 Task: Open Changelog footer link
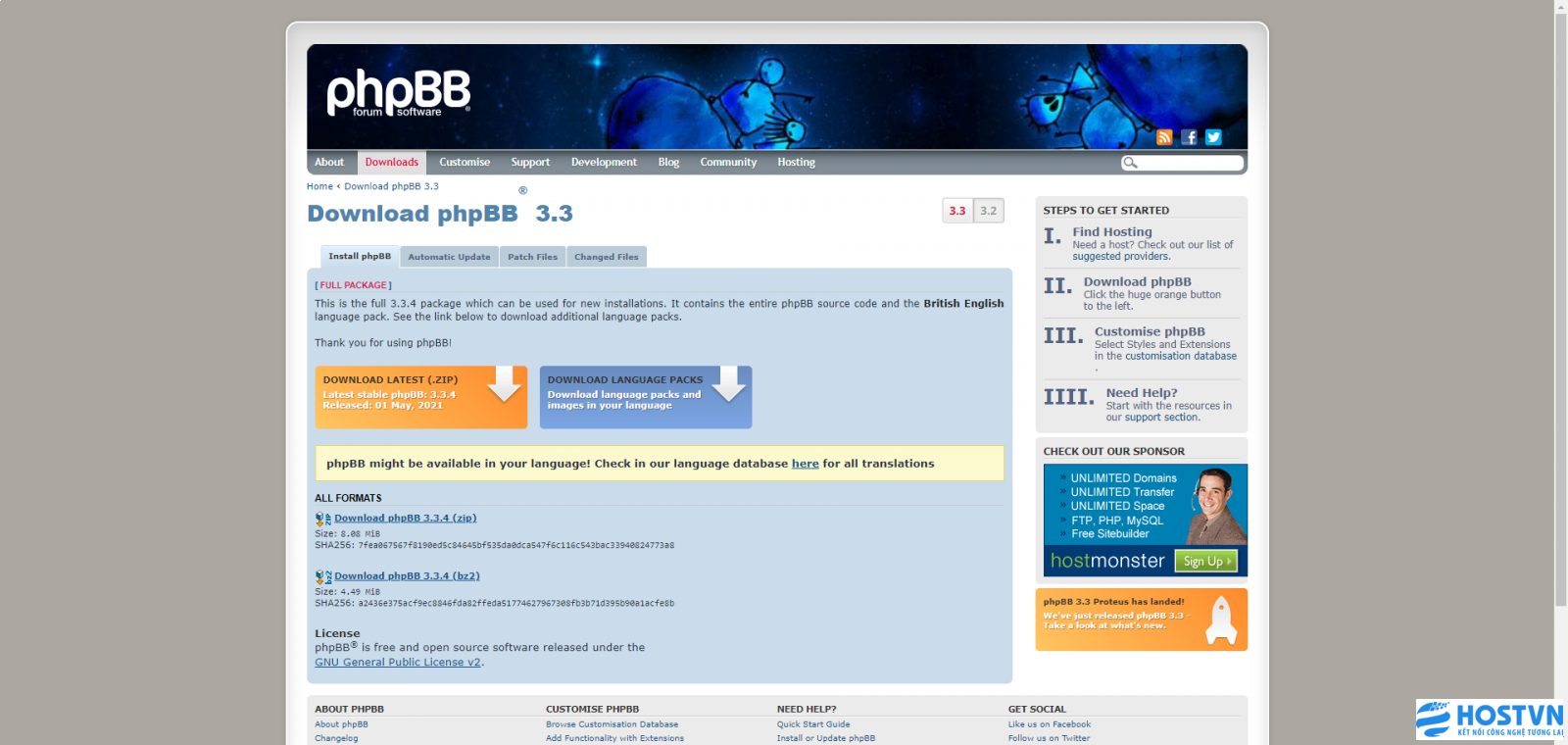(336, 738)
